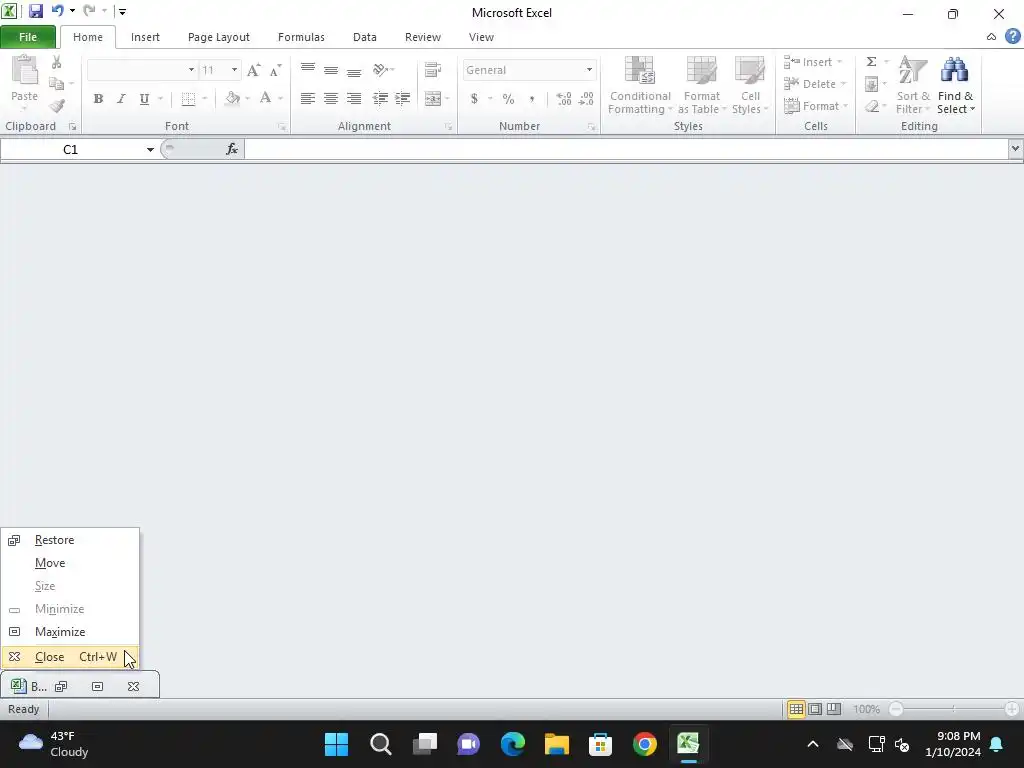Click into the formula bar
Viewport: 1024px width, 768px height.
click(626, 150)
